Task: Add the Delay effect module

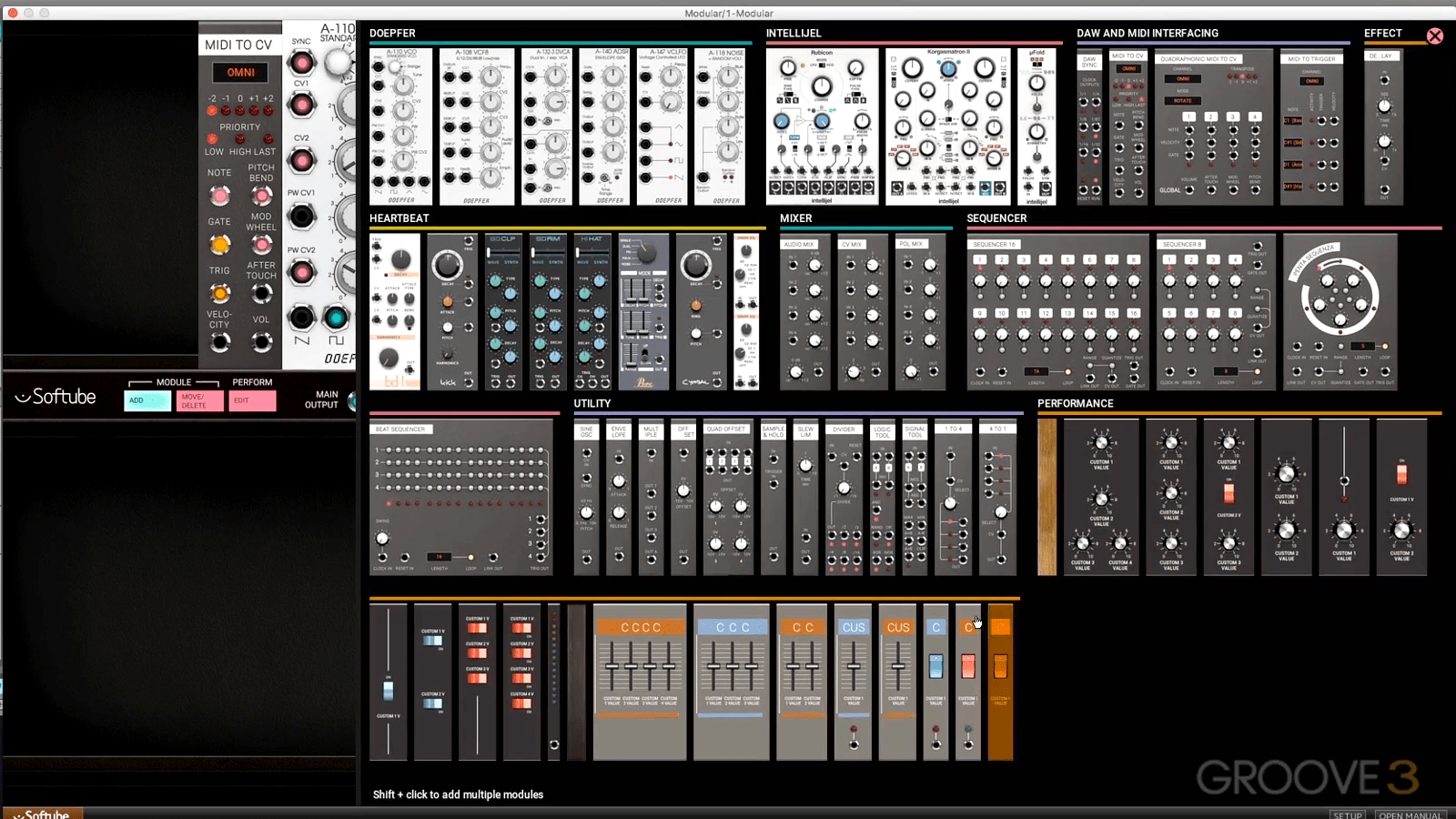Action: [1383, 127]
